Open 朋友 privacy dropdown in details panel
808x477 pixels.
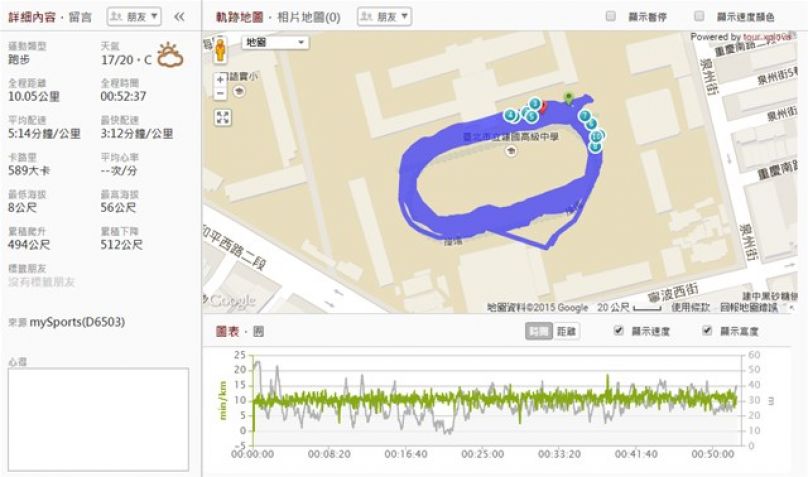134,17
